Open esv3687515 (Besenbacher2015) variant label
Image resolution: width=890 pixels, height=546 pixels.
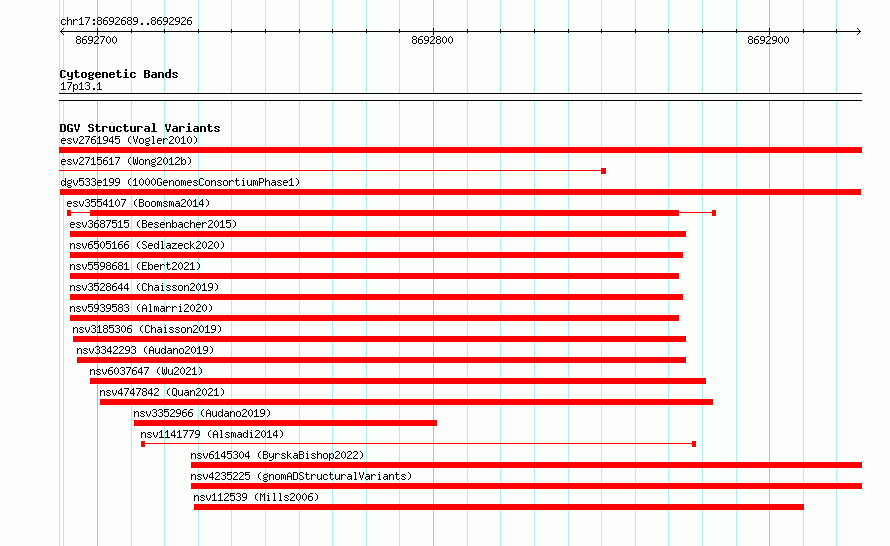(x=153, y=224)
